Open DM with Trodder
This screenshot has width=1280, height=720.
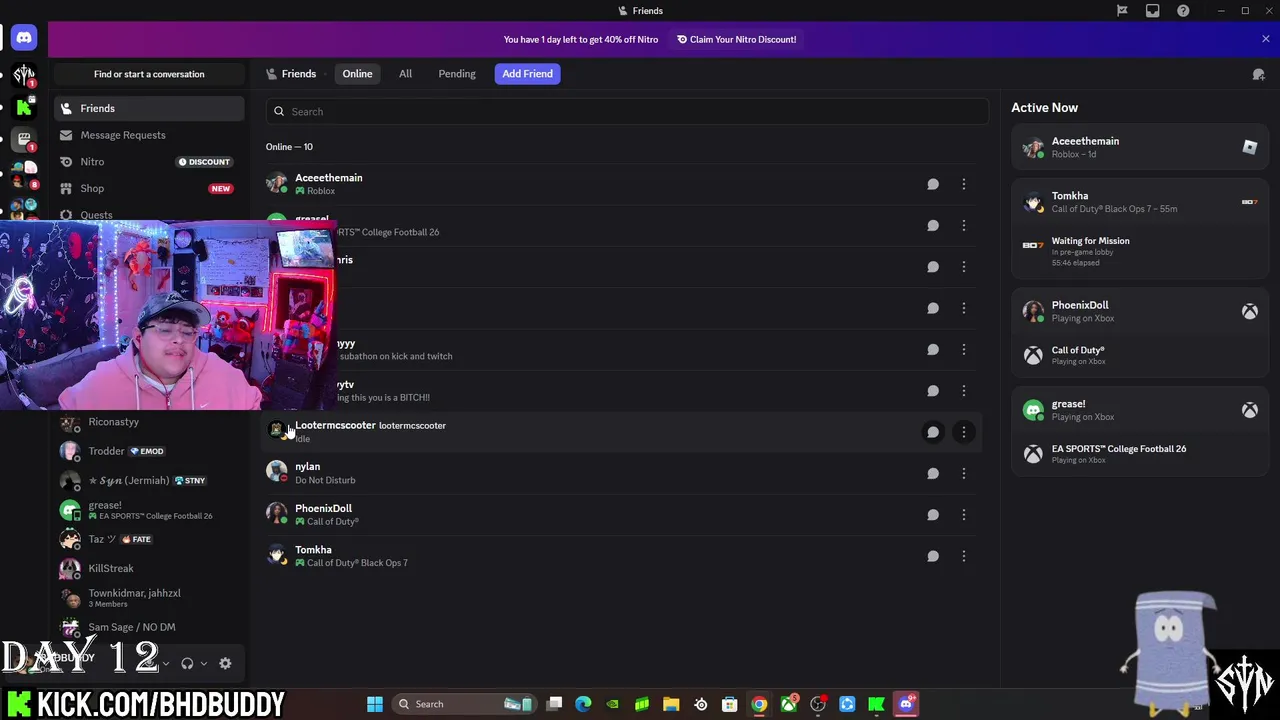coord(149,451)
